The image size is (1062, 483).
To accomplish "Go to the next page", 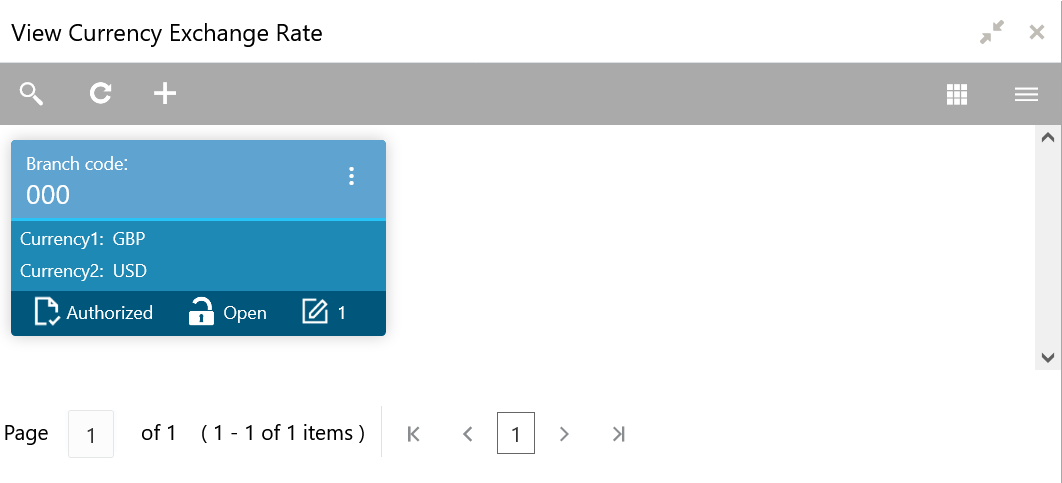I will (564, 434).
